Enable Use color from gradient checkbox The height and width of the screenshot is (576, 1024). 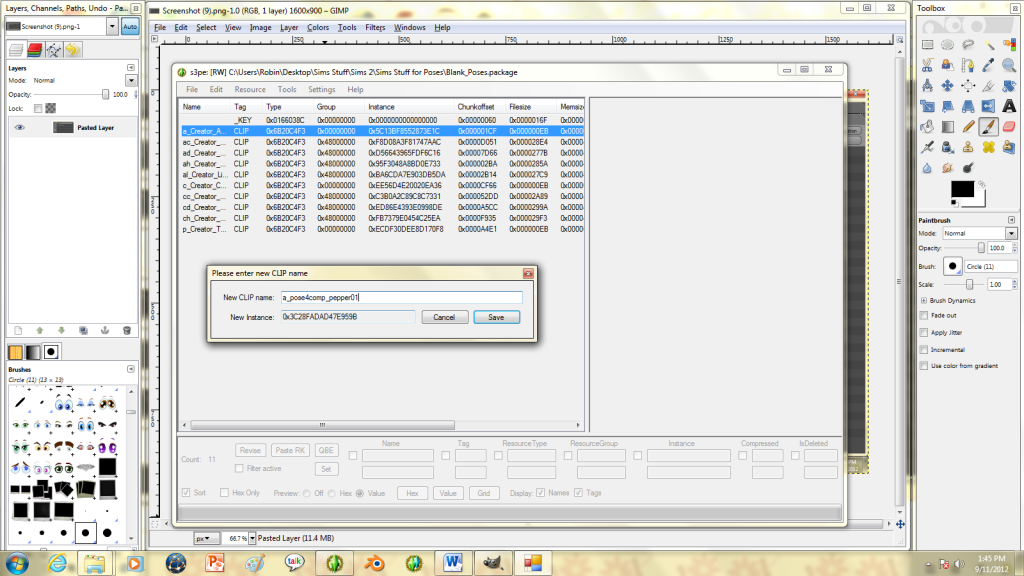click(923, 366)
